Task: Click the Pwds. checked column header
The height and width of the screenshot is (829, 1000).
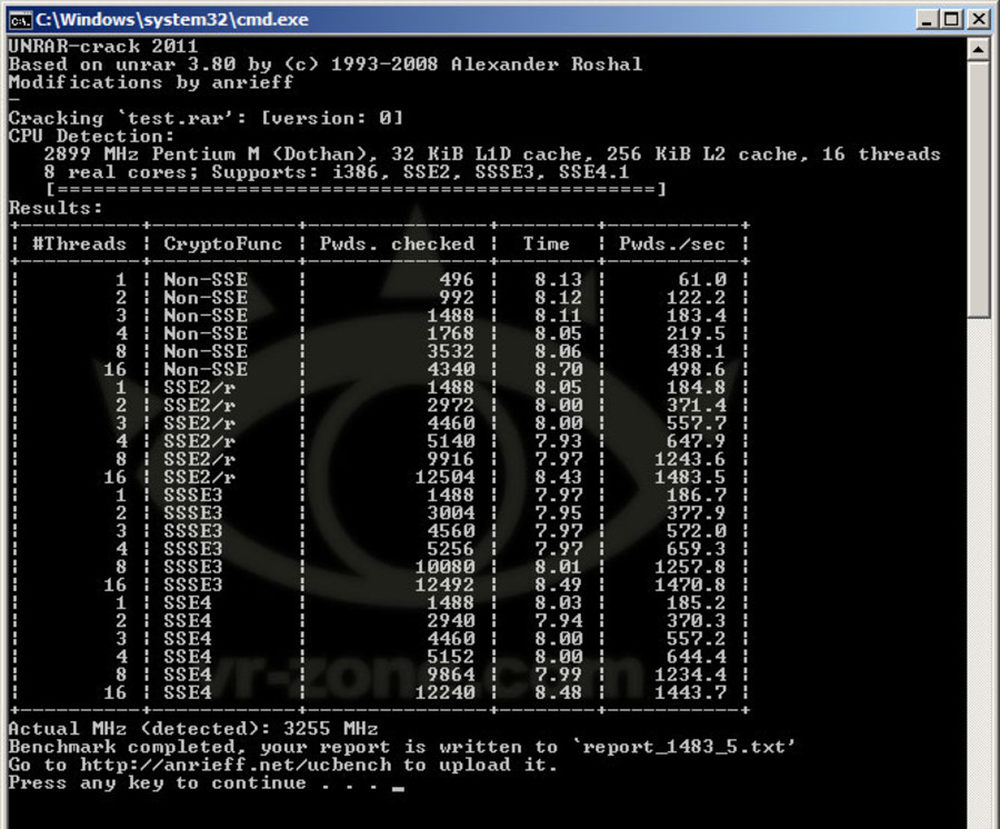Action: pyautogui.click(x=397, y=244)
